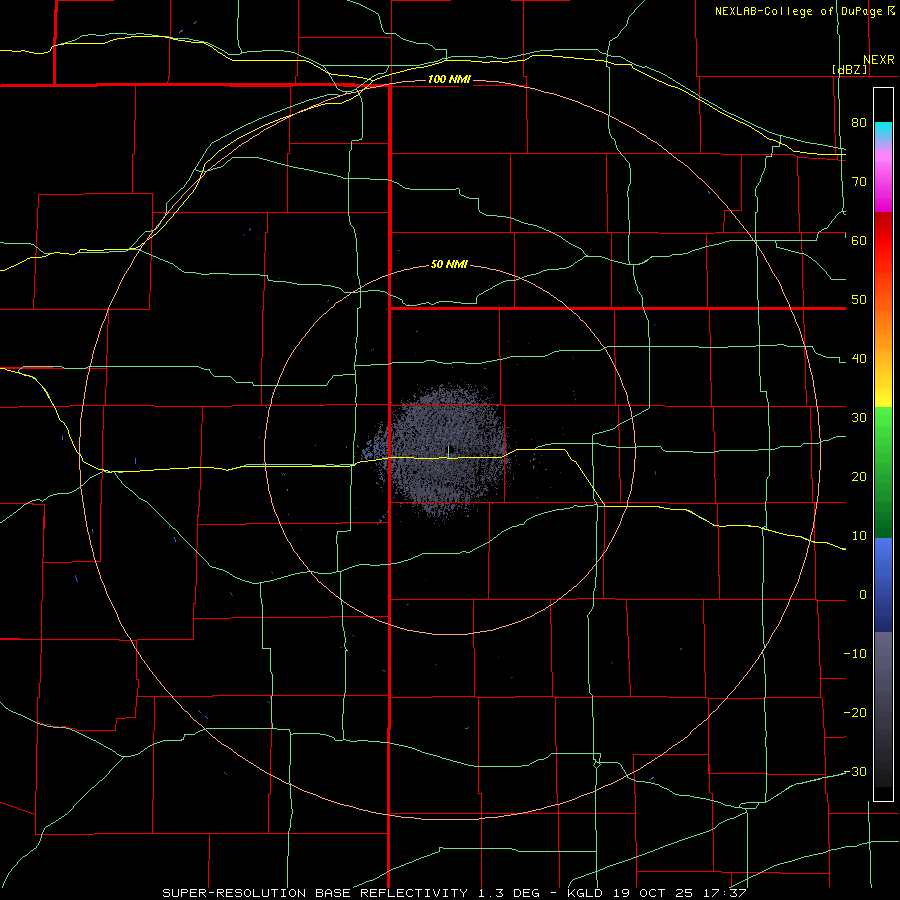Click the 100 NMI range ring label

tap(449, 79)
